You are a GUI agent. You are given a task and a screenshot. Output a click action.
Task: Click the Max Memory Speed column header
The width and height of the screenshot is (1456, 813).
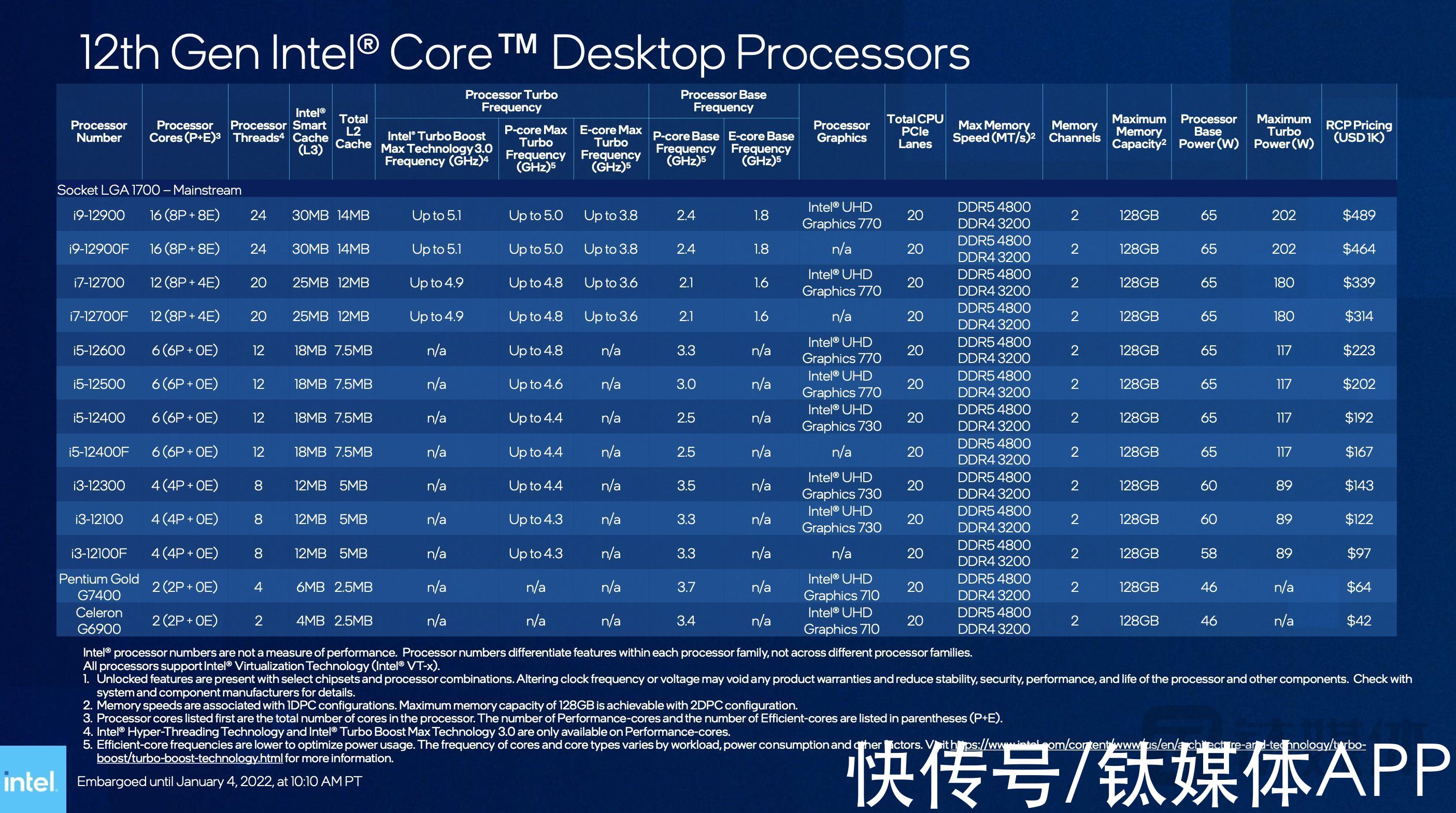coord(1000,140)
